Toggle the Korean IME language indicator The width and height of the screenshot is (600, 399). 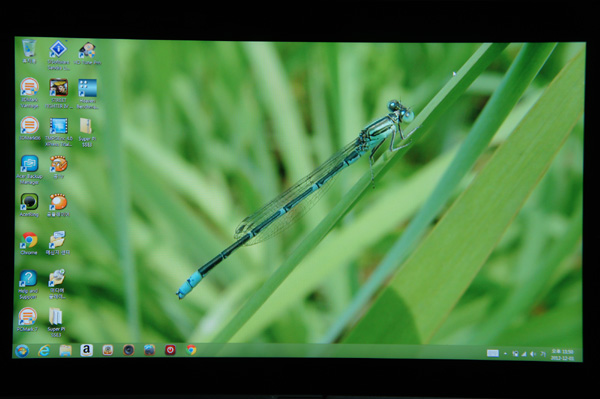point(543,354)
